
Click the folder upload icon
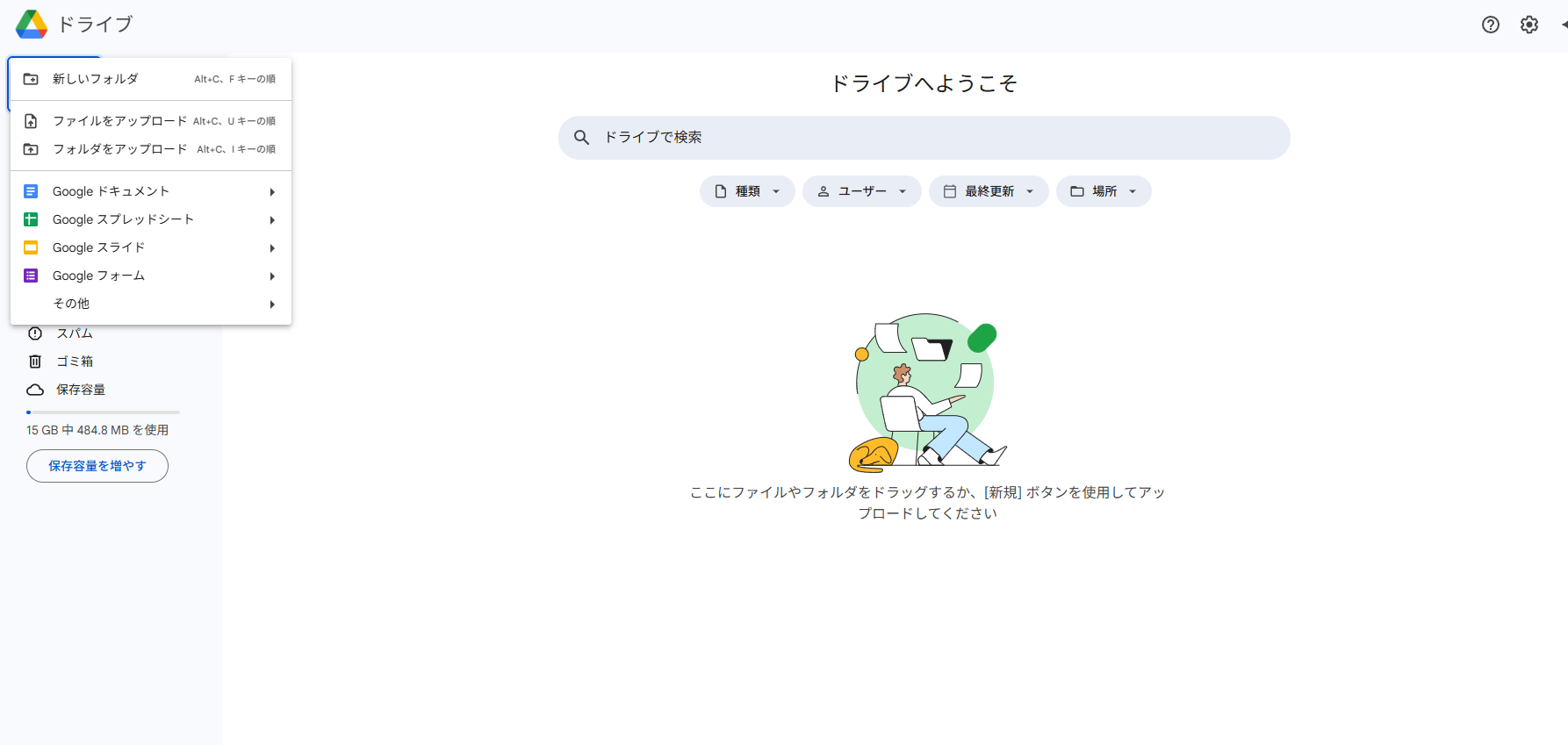coord(31,149)
